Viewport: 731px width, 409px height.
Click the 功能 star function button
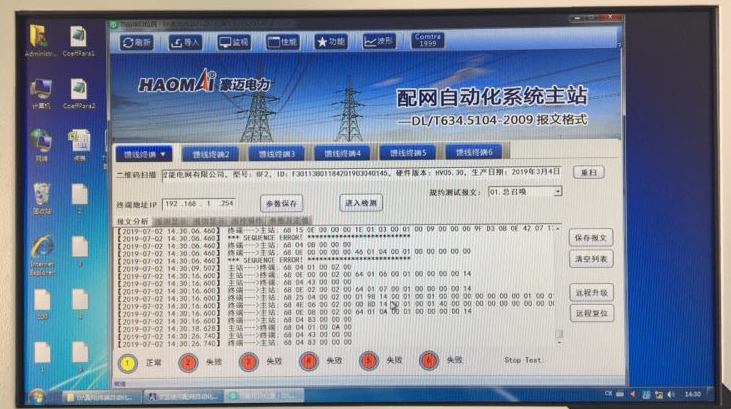[x=331, y=43]
